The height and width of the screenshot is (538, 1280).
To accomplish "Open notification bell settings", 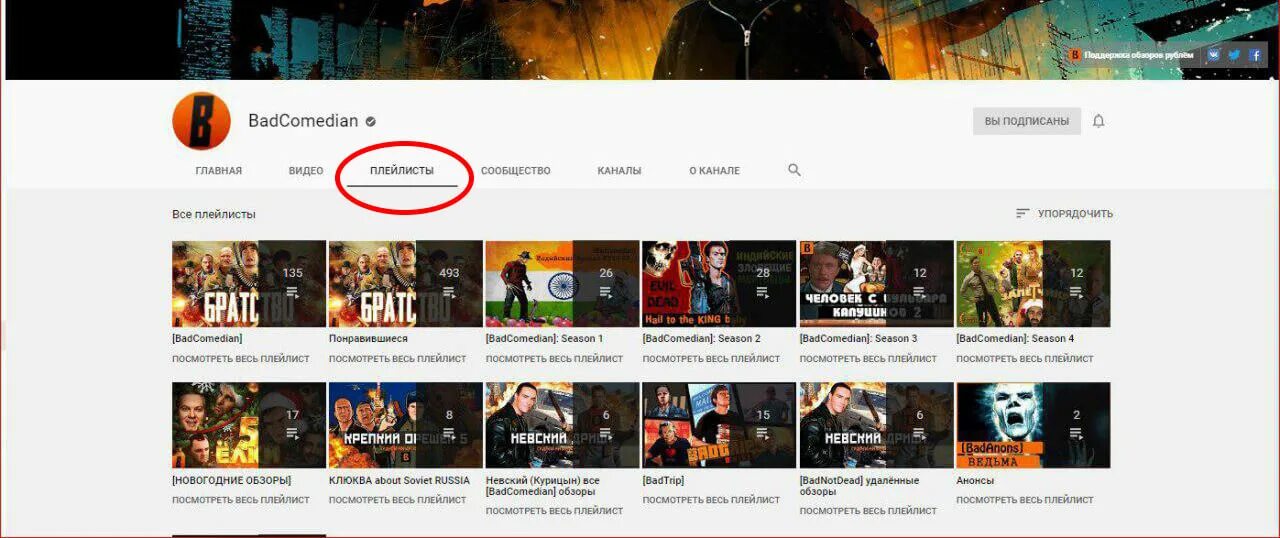I will pyautogui.click(x=1099, y=121).
